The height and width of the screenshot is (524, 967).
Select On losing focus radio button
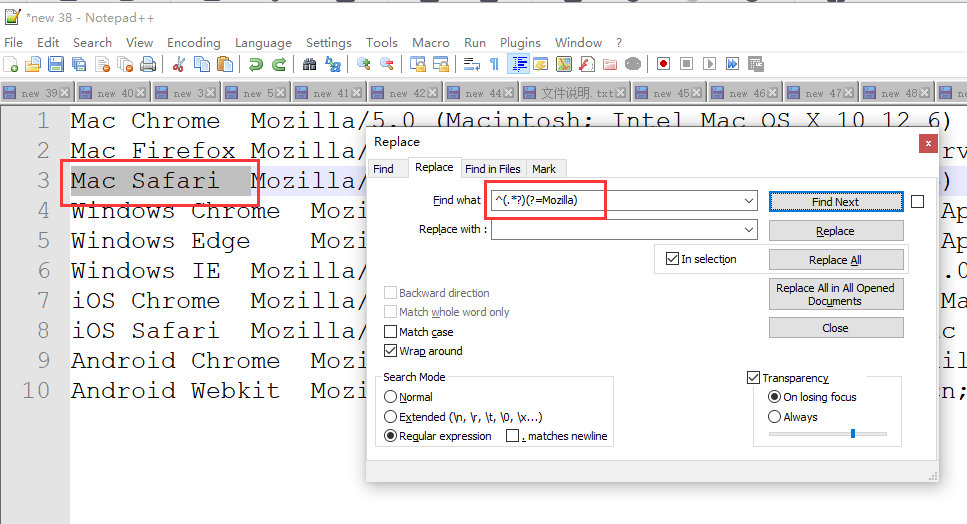click(x=775, y=397)
